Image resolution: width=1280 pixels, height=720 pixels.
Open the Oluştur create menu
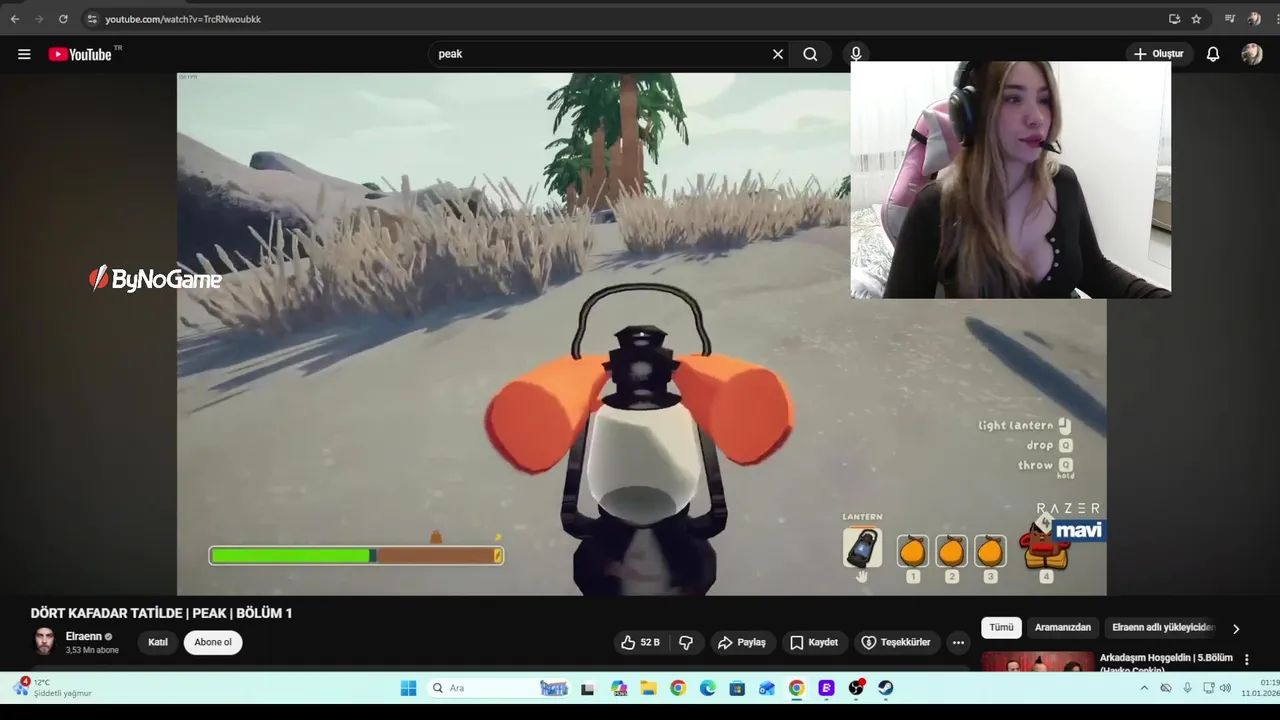pos(1158,54)
